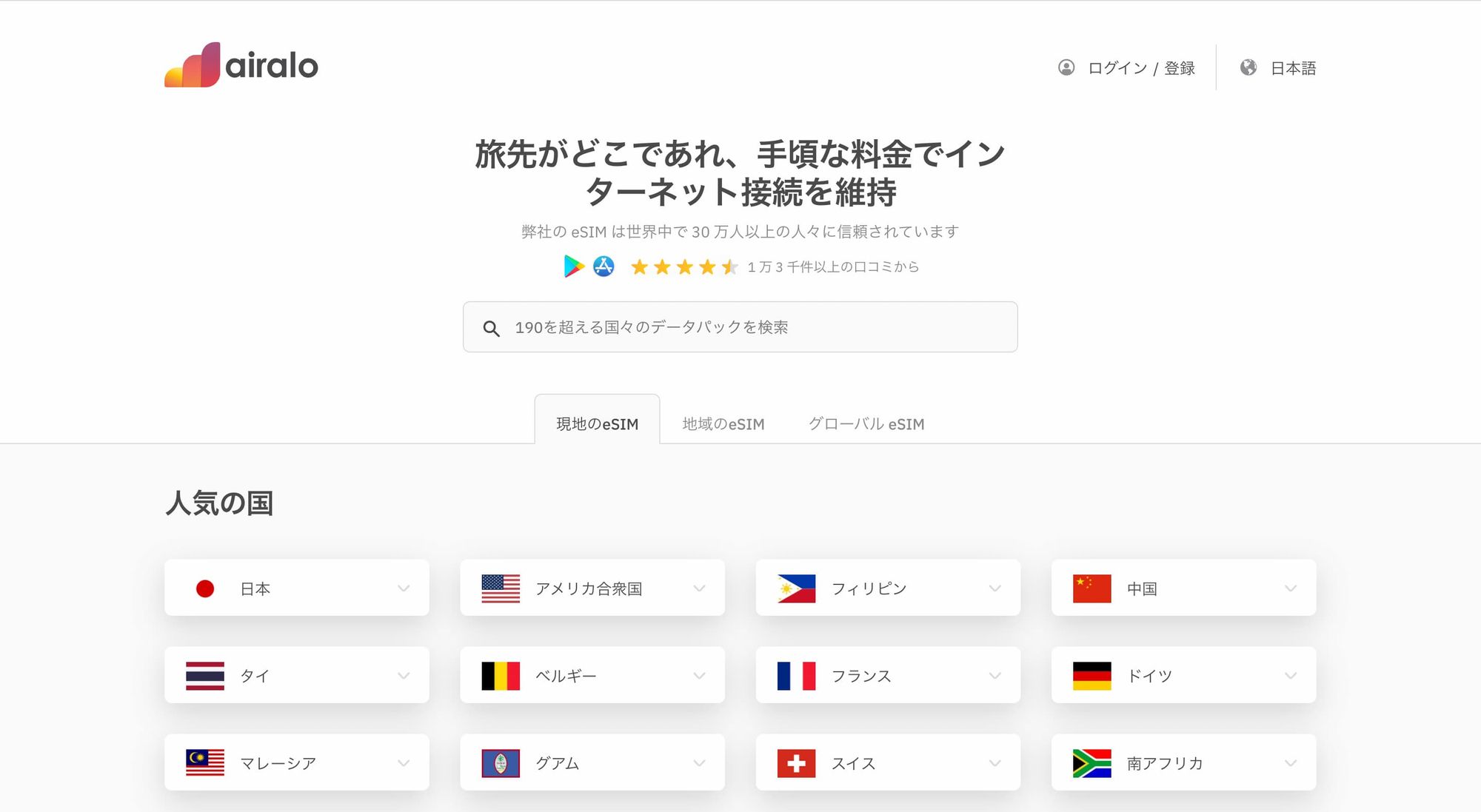Click the star rating row
The width and height of the screenshot is (1481, 812).
click(x=684, y=266)
